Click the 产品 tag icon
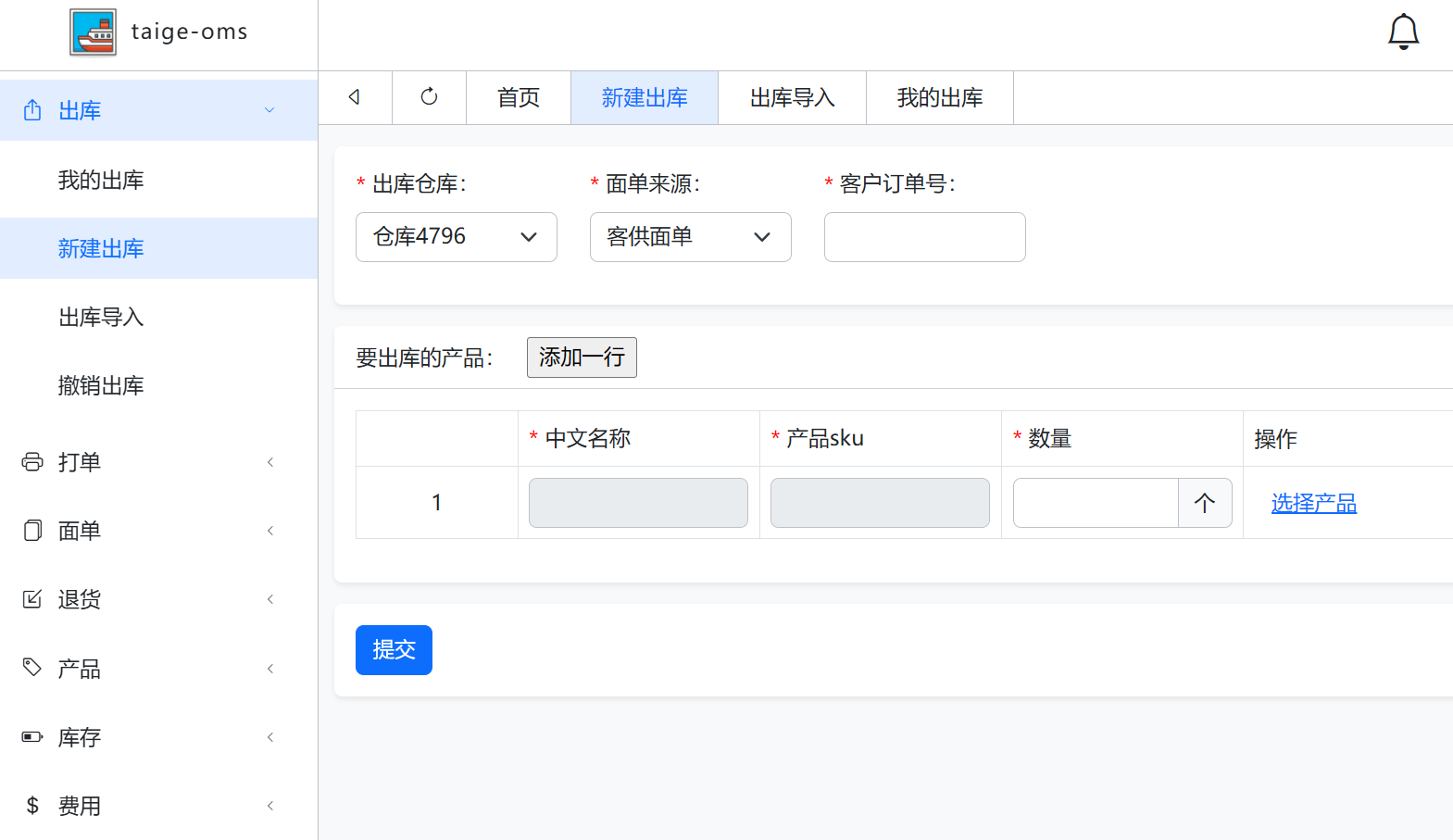 tap(32, 668)
